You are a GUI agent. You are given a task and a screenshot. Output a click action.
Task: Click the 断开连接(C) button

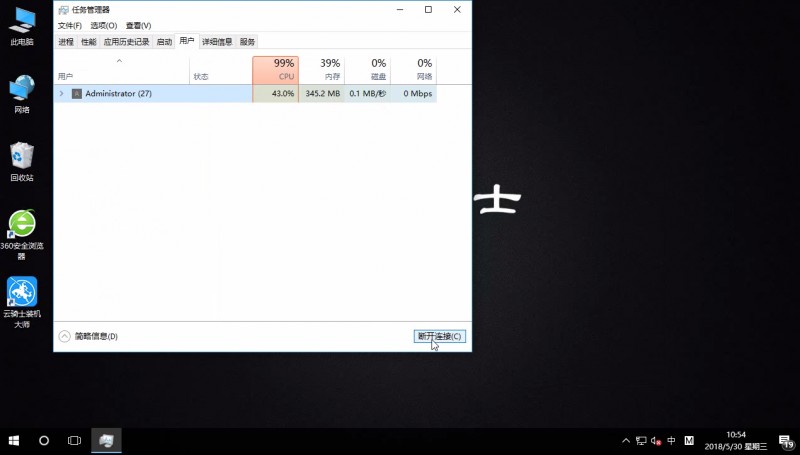tap(440, 336)
